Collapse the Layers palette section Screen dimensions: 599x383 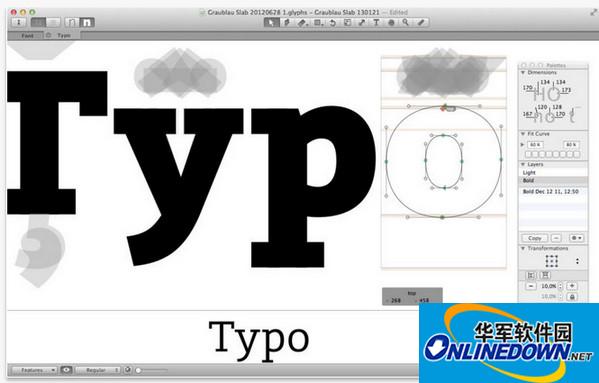523,165
